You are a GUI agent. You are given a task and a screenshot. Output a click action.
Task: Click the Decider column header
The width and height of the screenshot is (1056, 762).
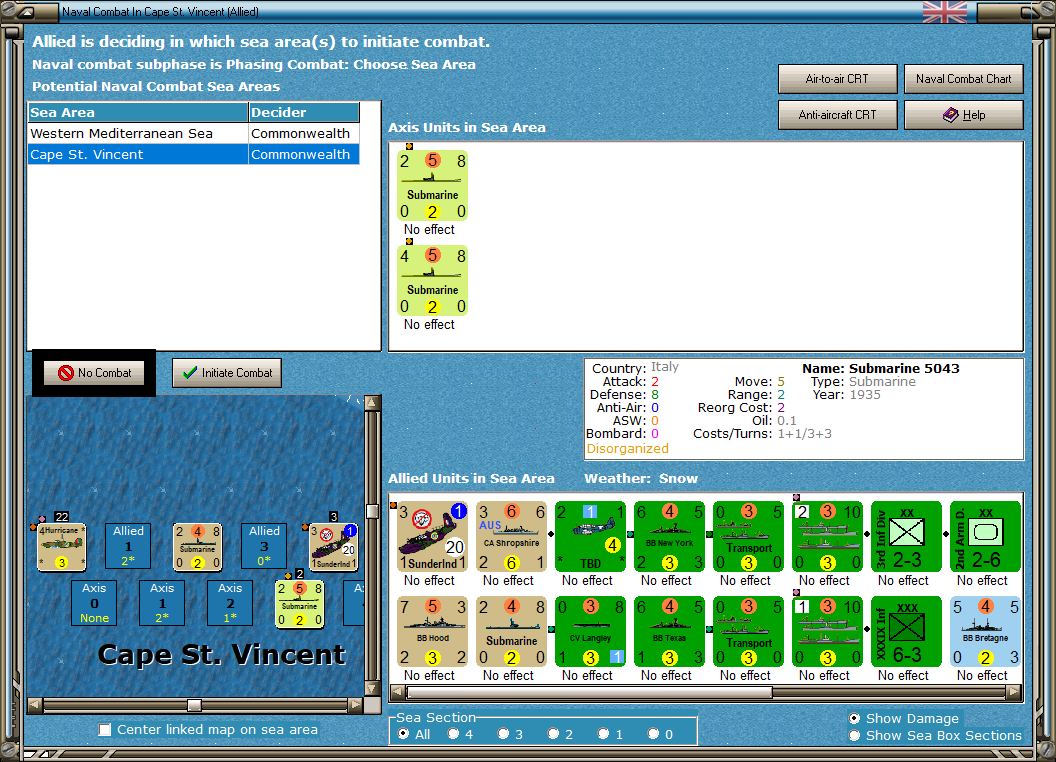(304, 113)
